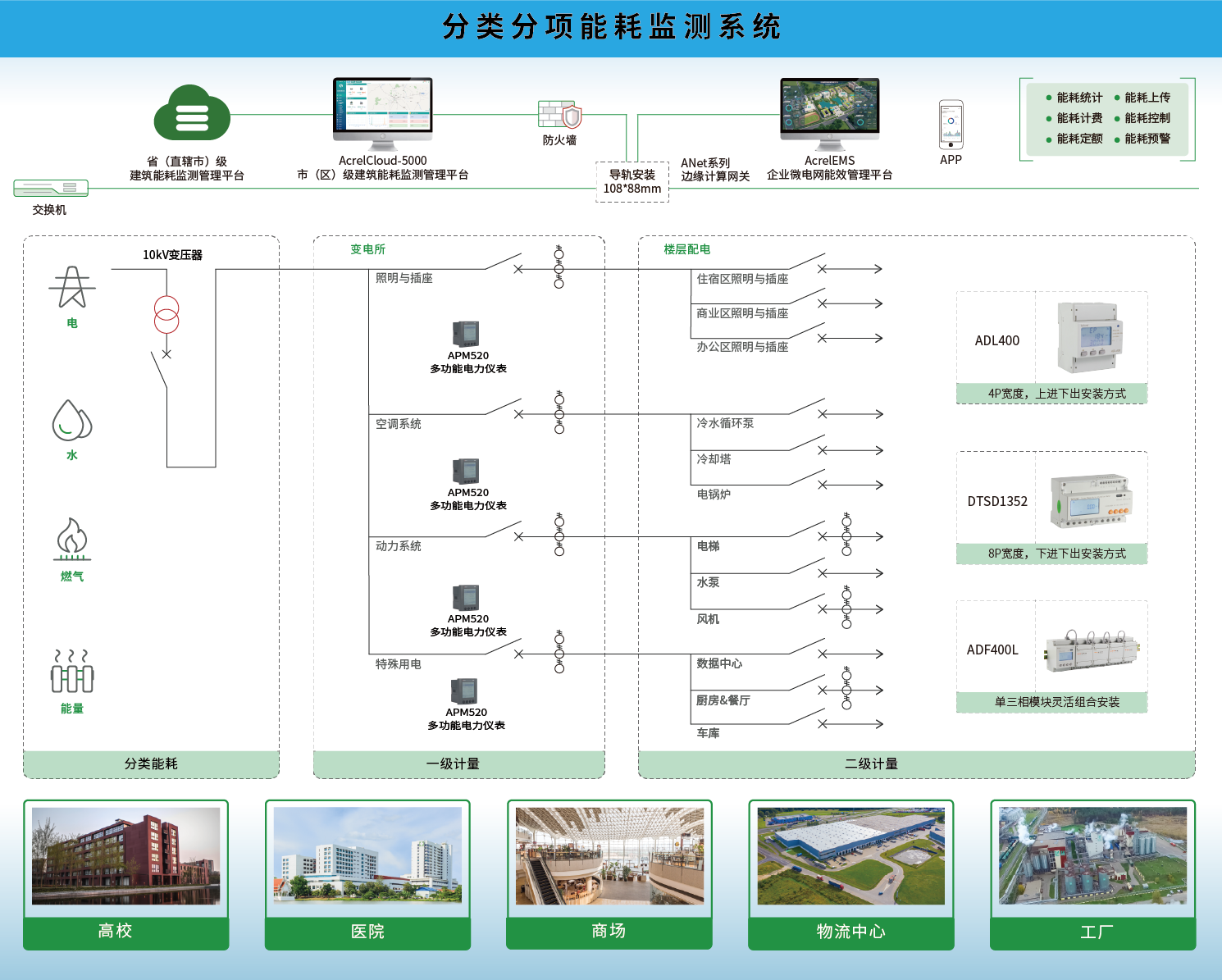
Task: Select the 能耗上传 bullet item
Action: 1147,98
